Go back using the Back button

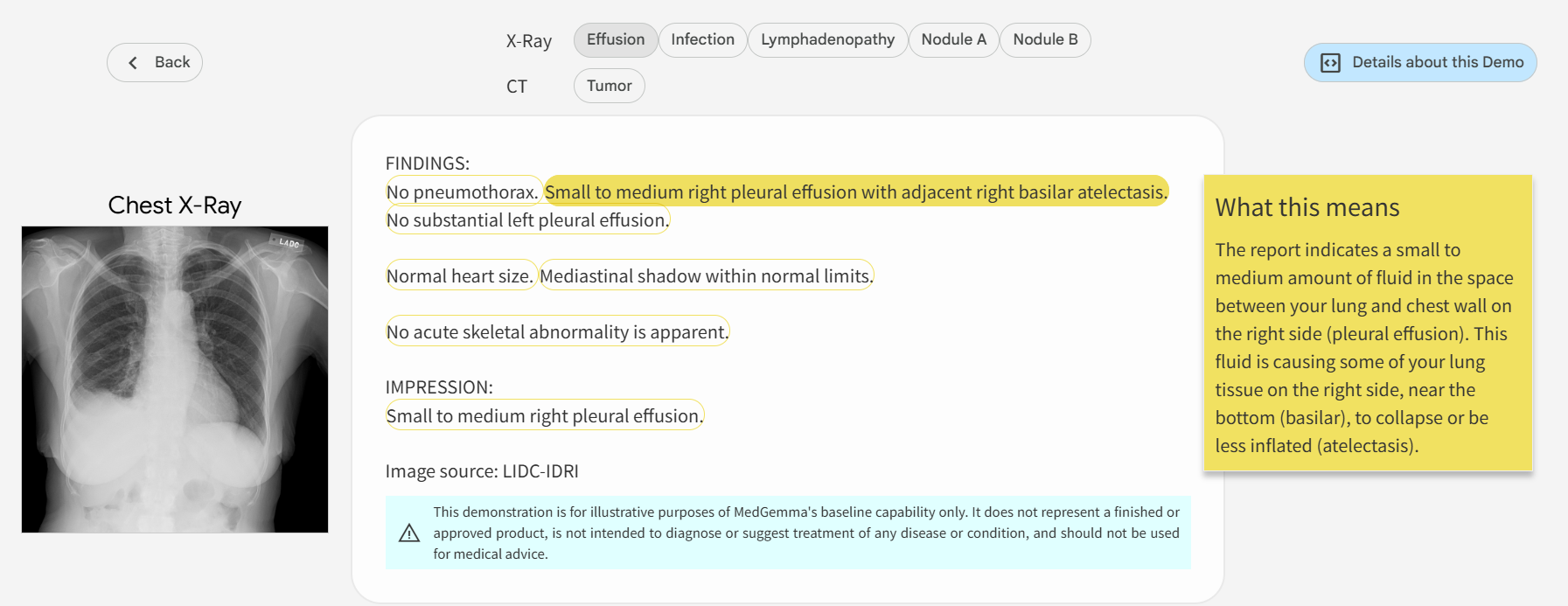coord(155,63)
